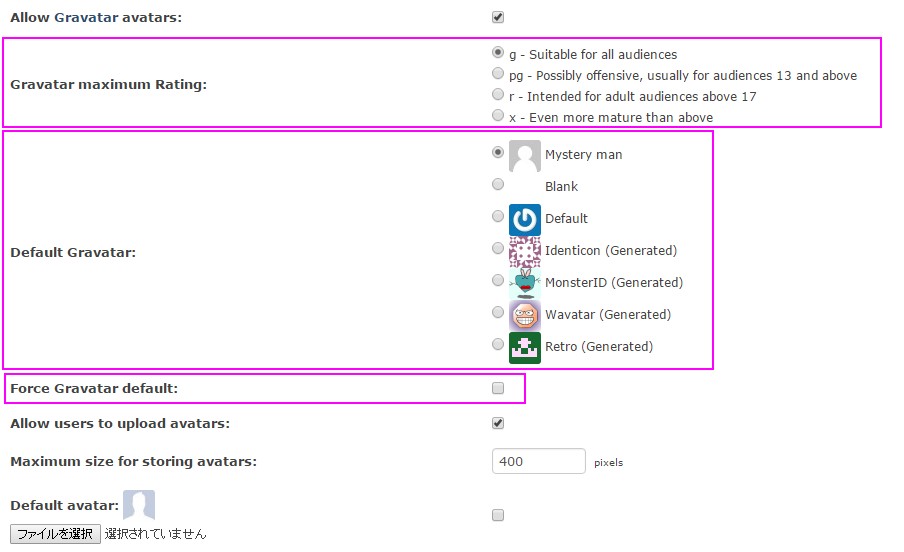Select pg rating radio button
The image size is (904, 552).
(x=498, y=73)
